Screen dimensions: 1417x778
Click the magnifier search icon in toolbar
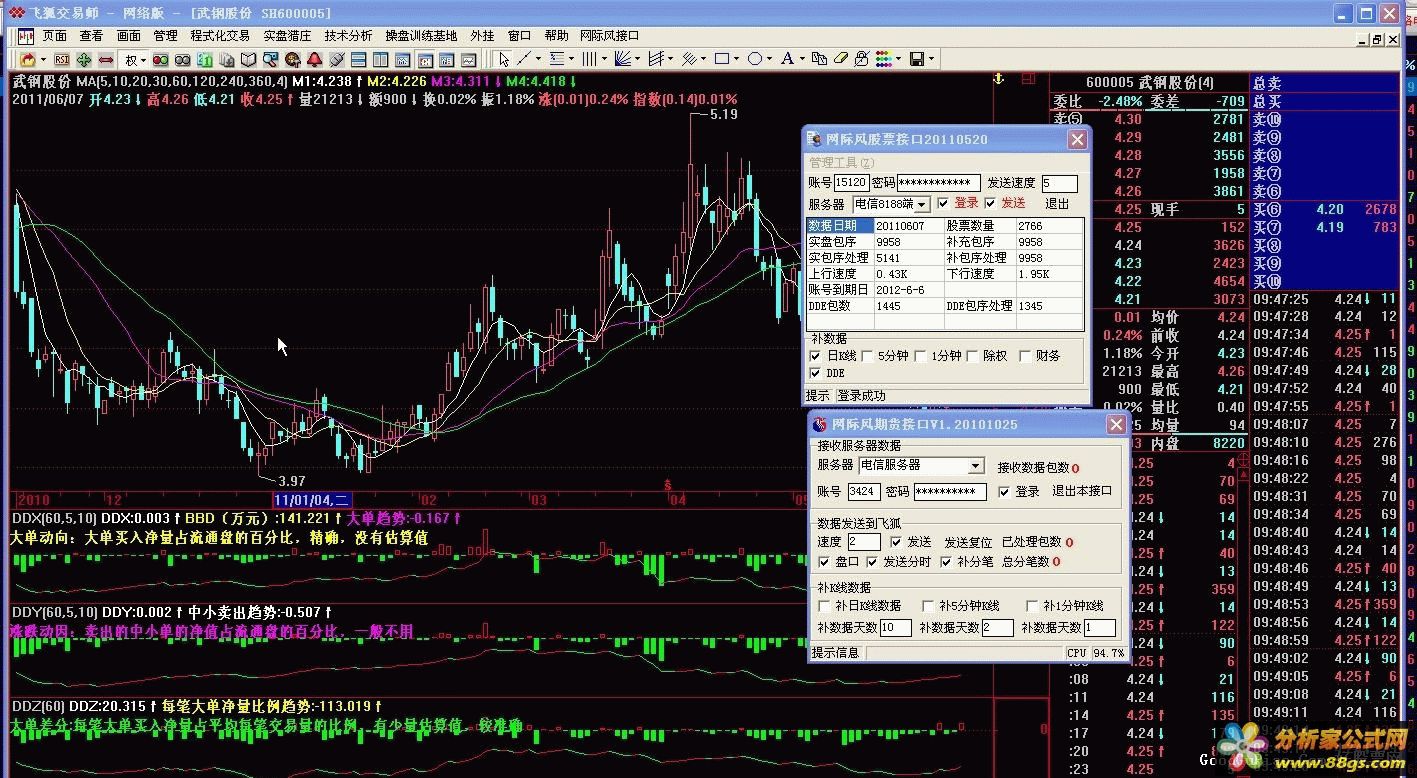(x=270, y=60)
